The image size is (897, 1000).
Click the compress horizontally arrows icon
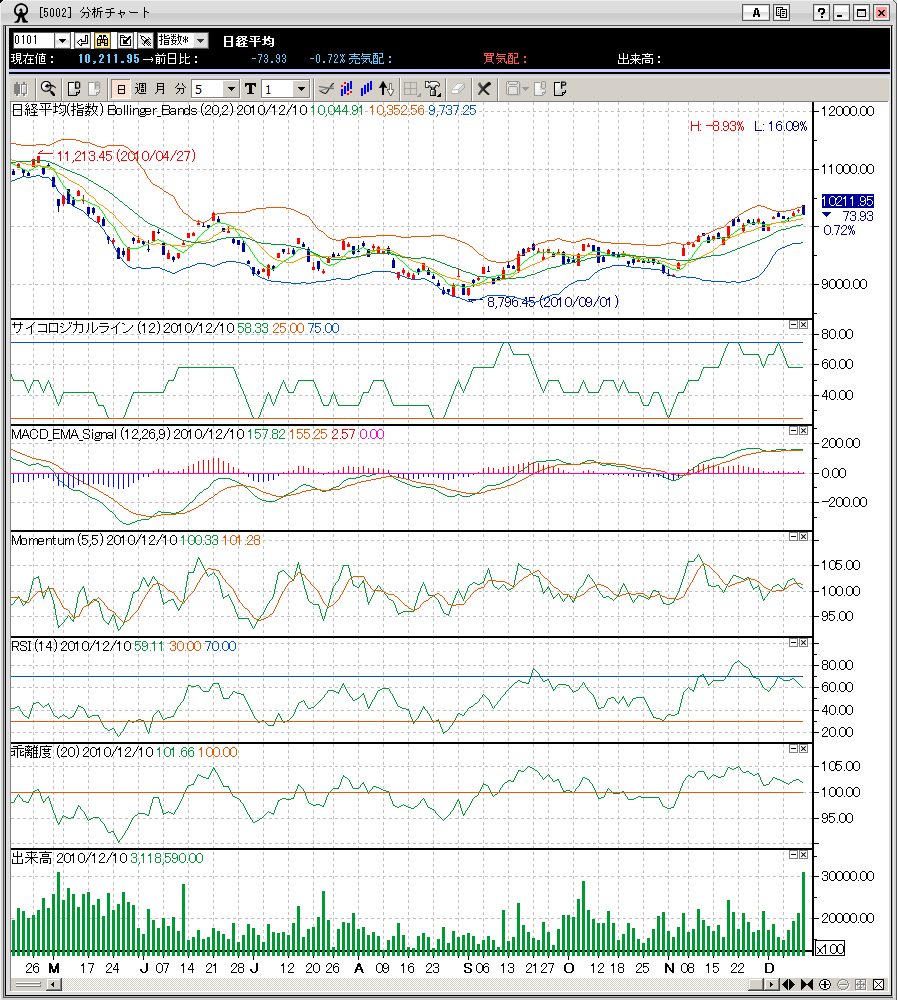[807, 984]
